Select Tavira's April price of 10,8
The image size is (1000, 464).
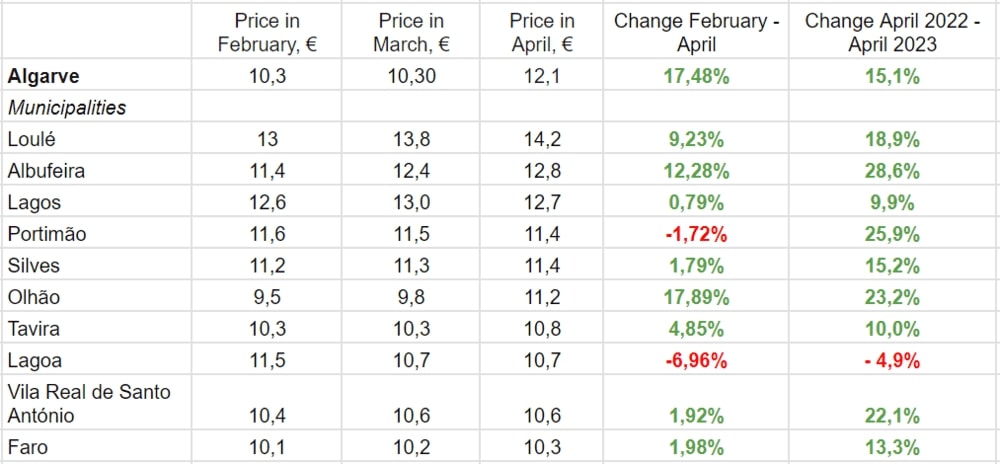541,330
